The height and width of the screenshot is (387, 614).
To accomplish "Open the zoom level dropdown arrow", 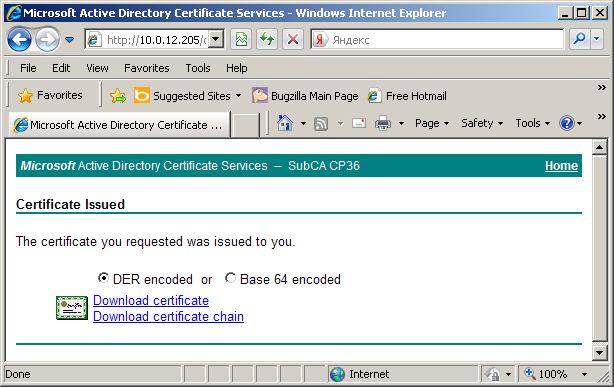I will 584,374.
